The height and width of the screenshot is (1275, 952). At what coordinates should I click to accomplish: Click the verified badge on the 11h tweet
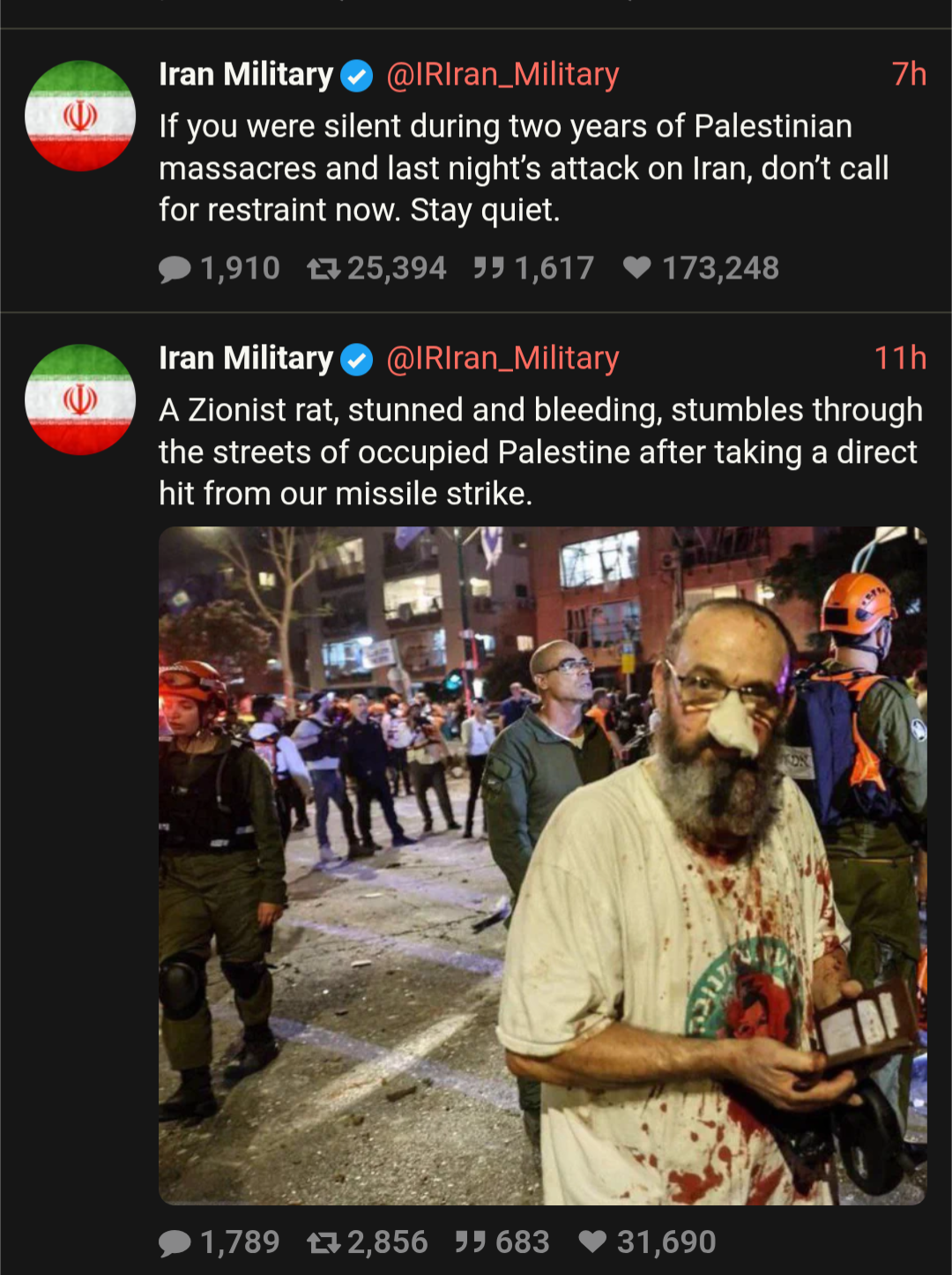[x=357, y=360]
